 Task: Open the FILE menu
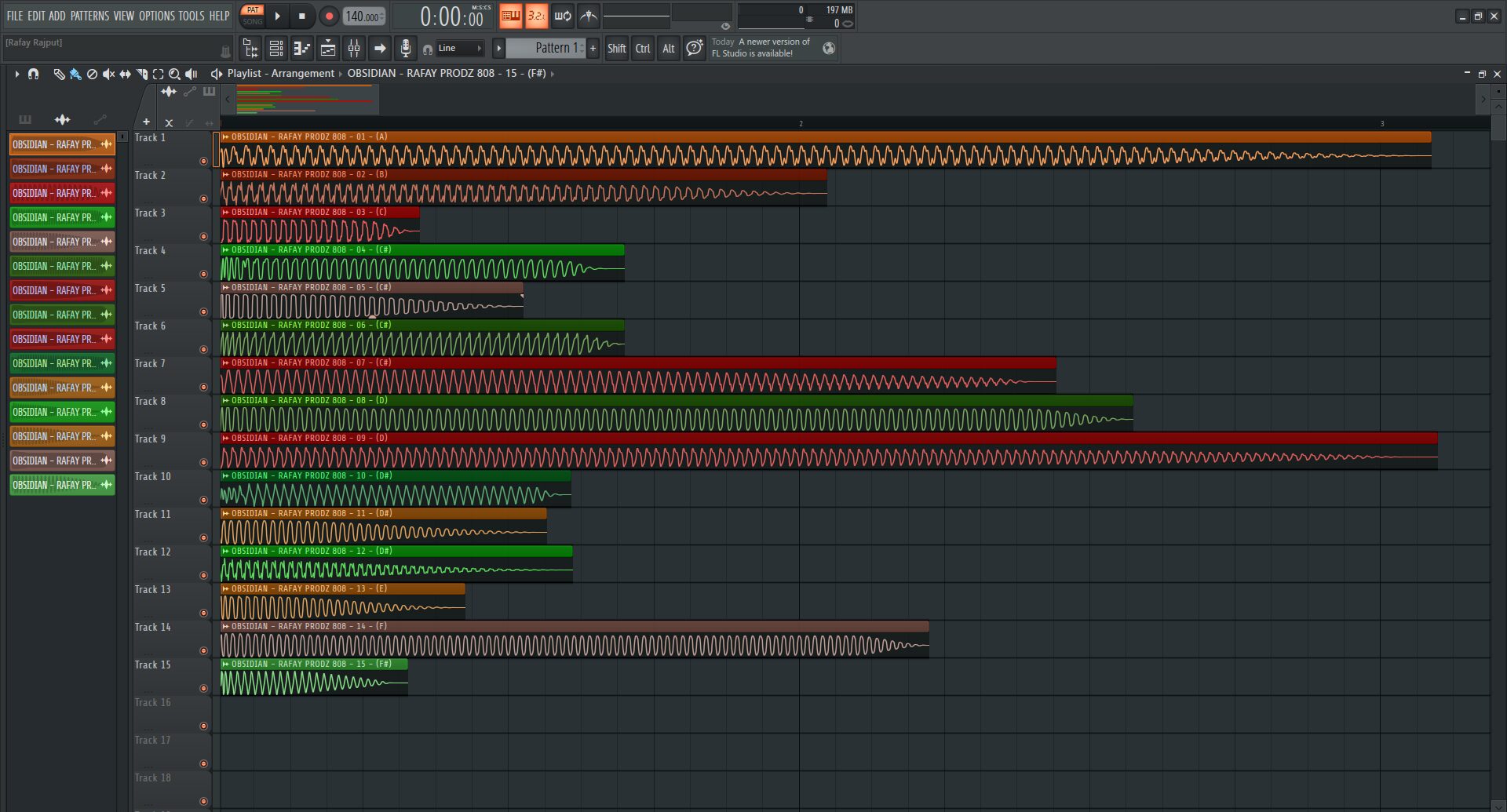14,16
